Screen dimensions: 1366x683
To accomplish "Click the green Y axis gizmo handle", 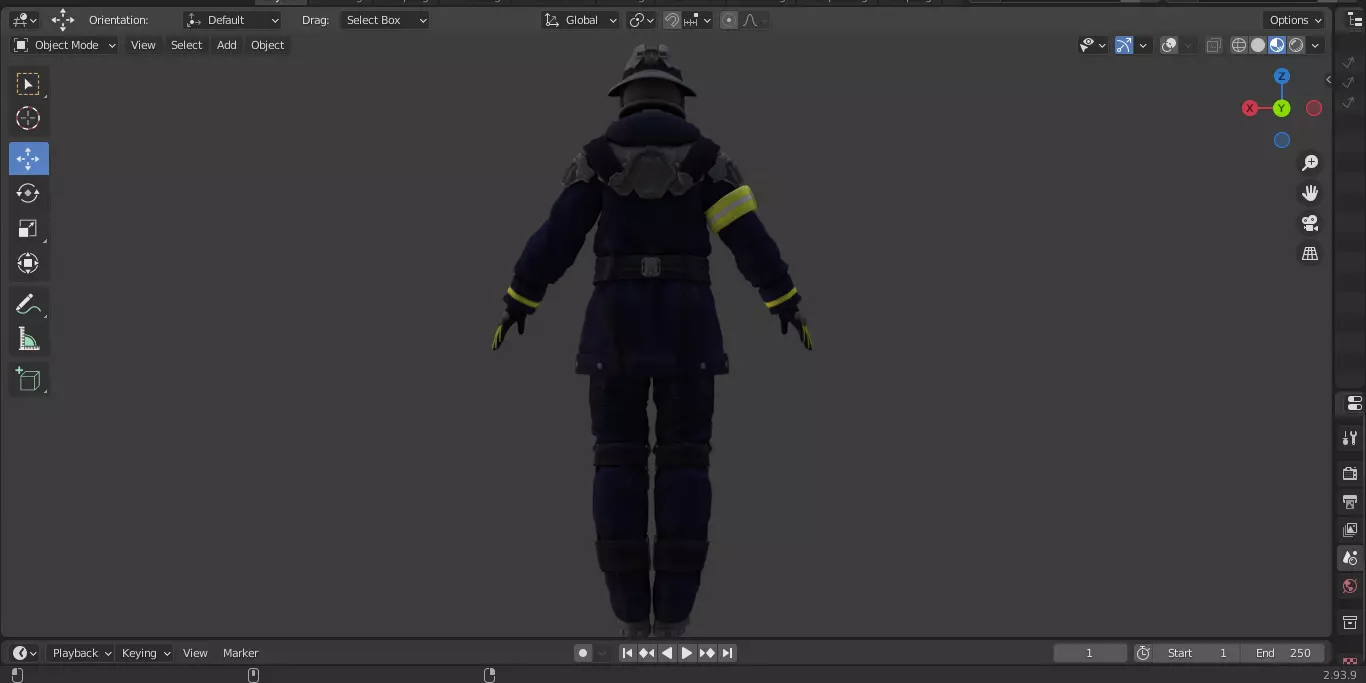I will [x=1282, y=108].
